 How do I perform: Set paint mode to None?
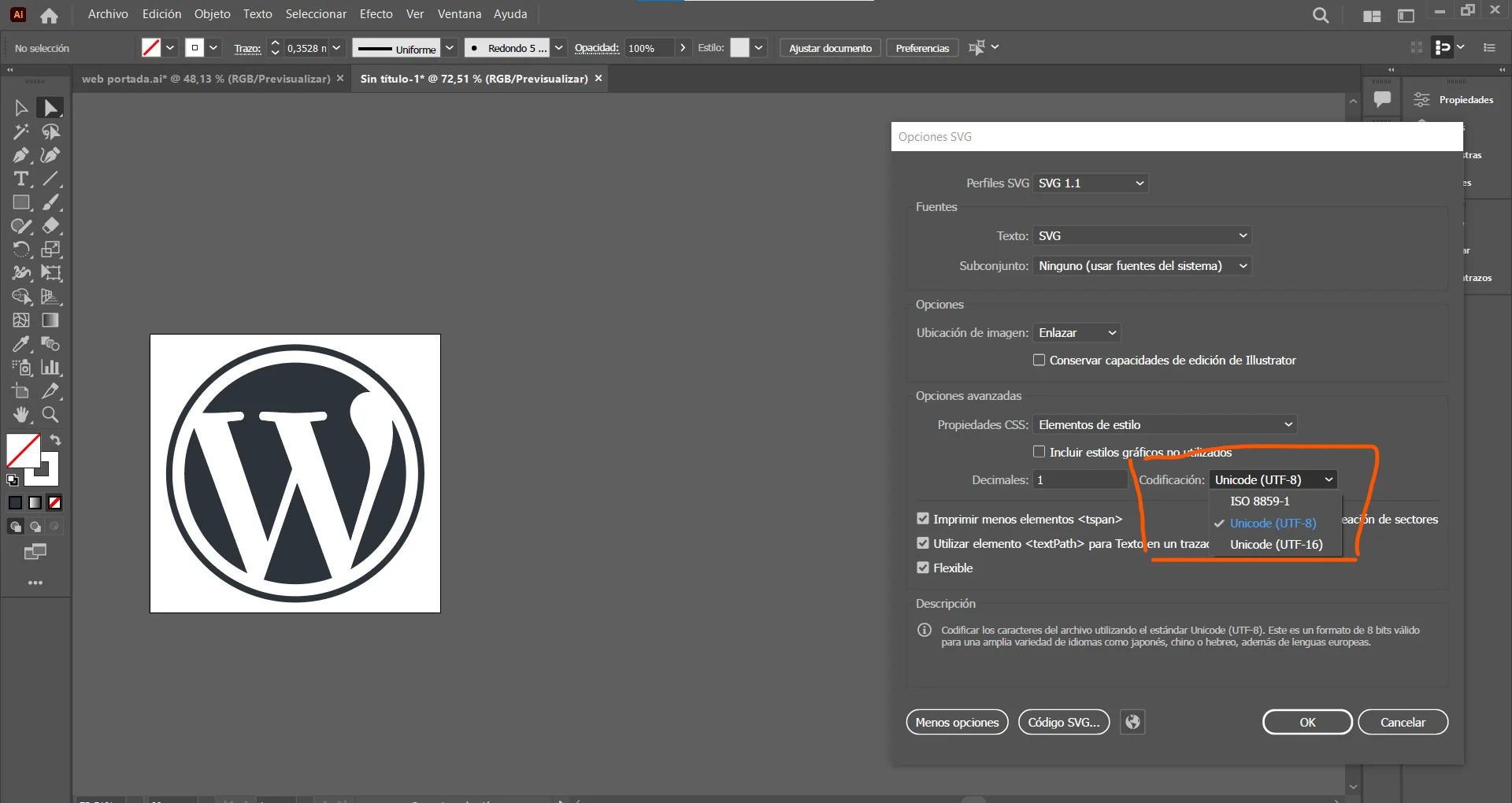(x=54, y=502)
